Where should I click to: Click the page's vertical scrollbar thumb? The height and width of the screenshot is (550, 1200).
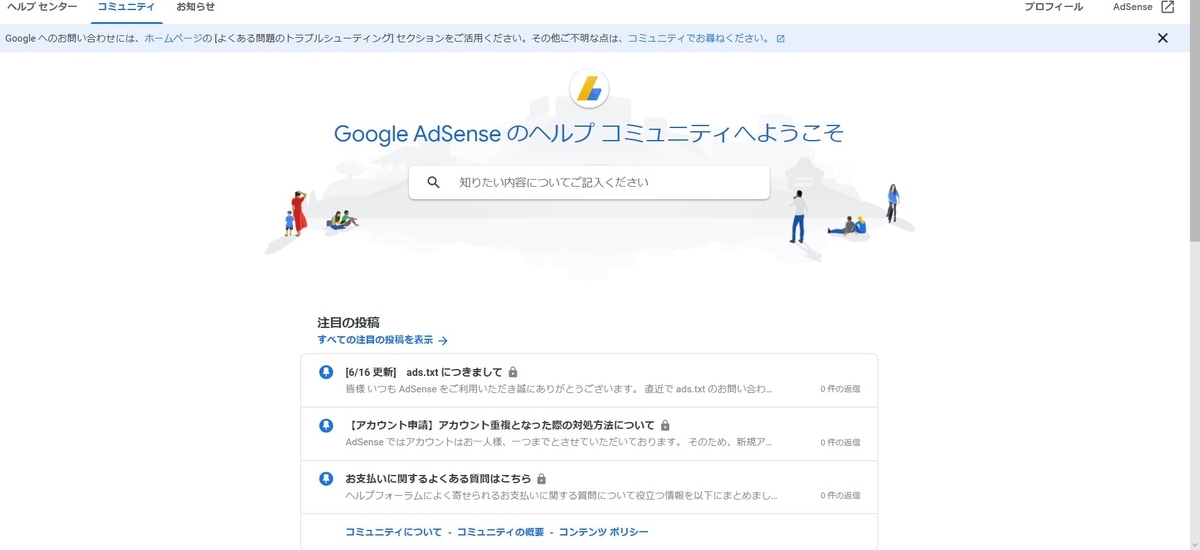1194,130
